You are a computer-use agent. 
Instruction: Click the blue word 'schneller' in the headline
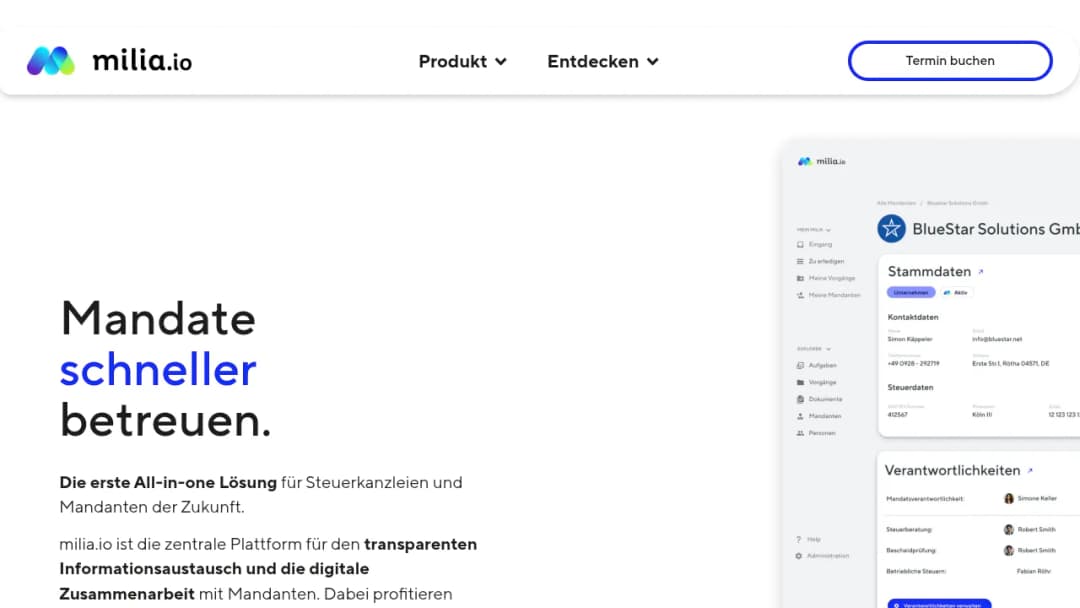158,370
